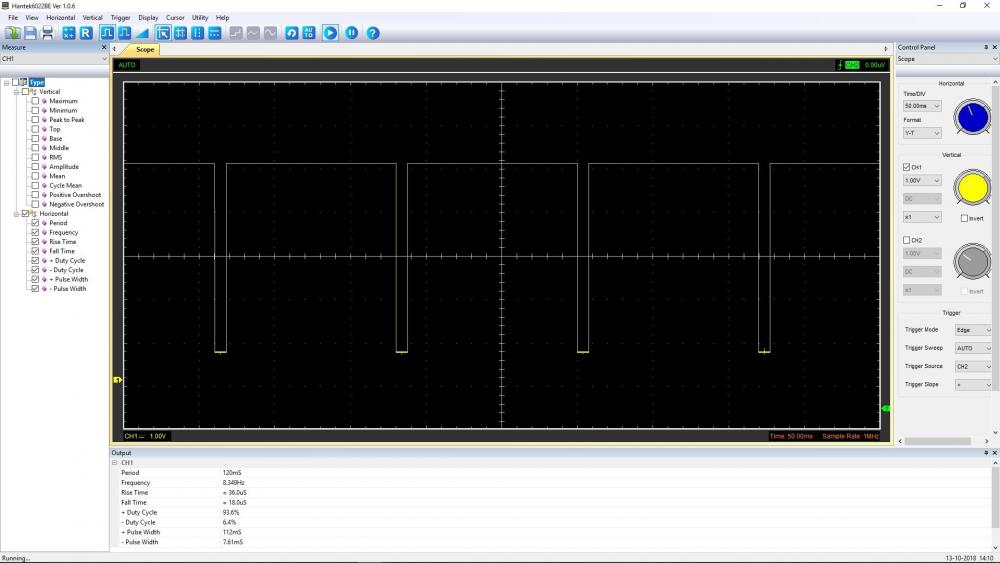Open the Cursor menu
The width and height of the screenshot is (1000, 563).
175,18
